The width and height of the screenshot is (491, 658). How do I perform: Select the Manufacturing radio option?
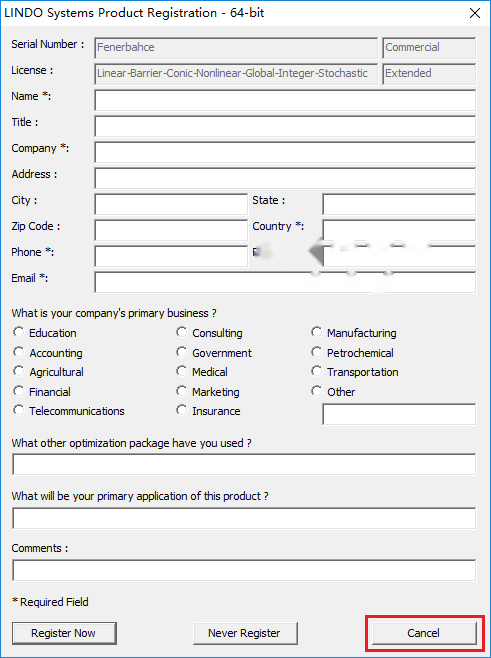(x=316, y=332)
